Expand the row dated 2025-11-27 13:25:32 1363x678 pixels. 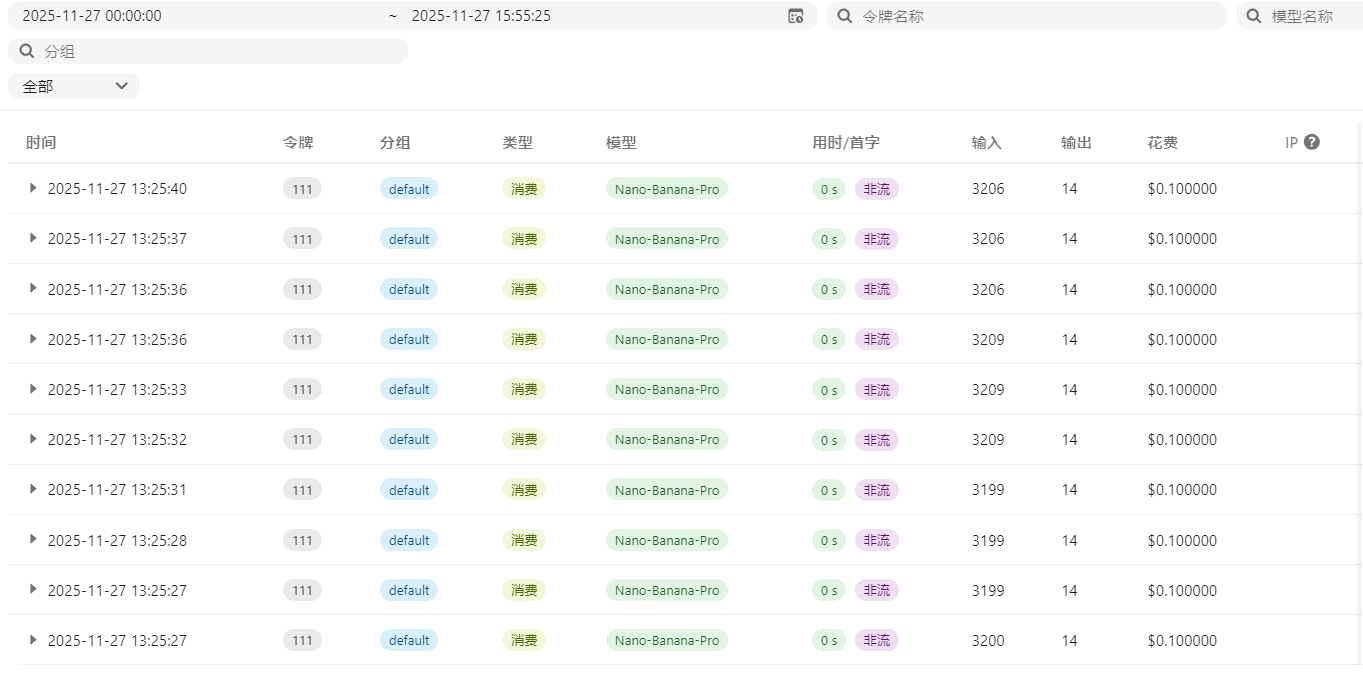pyautogui.click(x=33, y=438)
